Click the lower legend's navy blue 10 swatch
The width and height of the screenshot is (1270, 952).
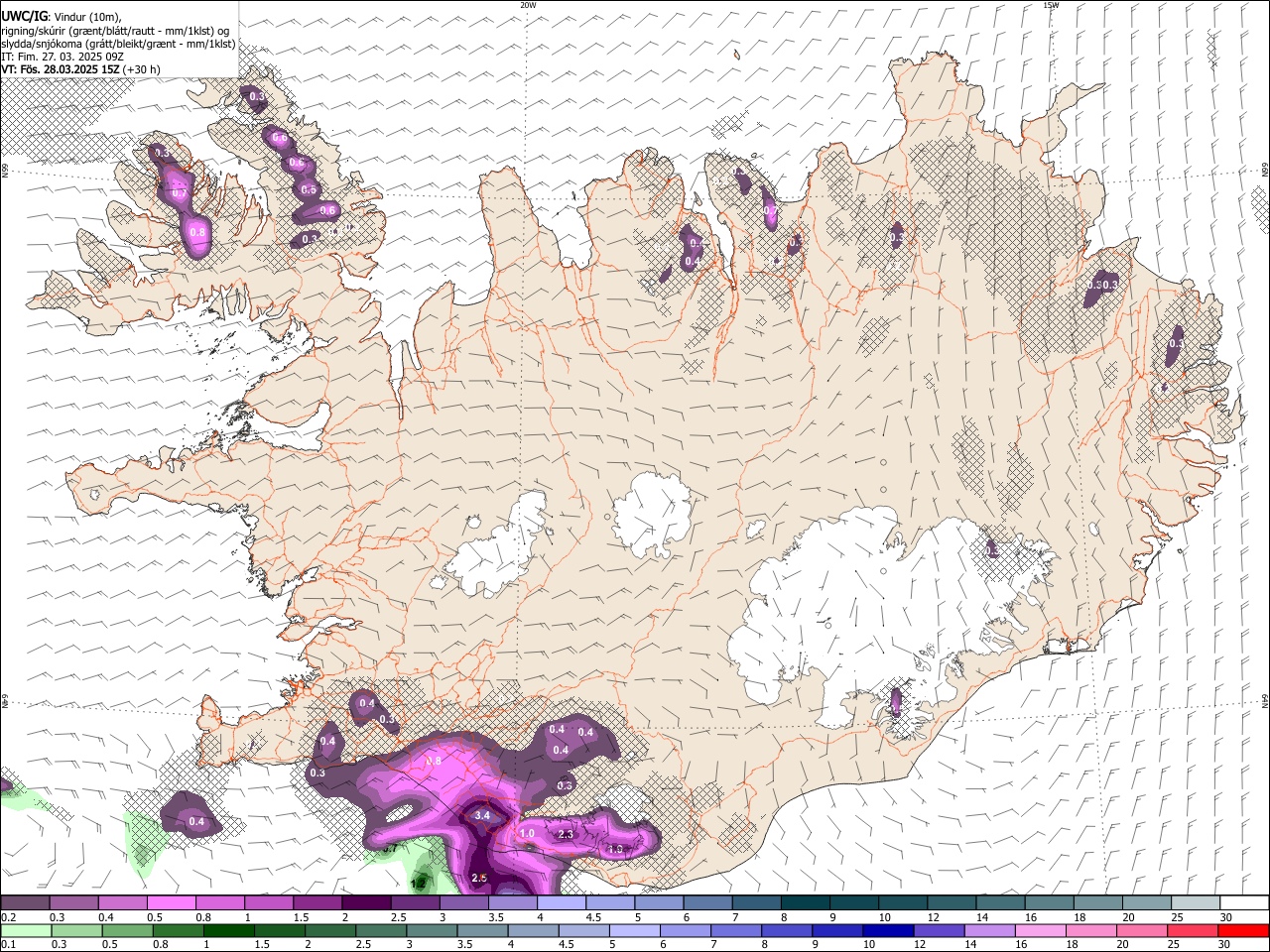887,930
